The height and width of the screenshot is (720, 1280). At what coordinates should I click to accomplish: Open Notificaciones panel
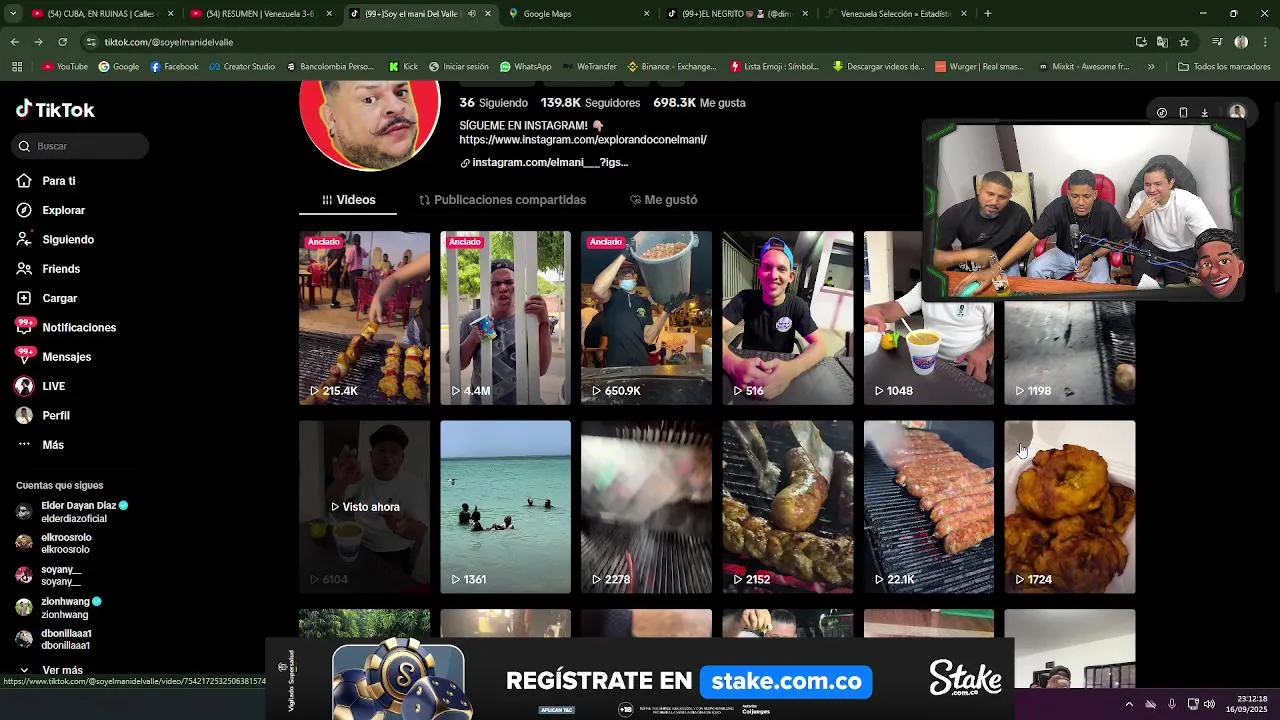coord(66,327)
